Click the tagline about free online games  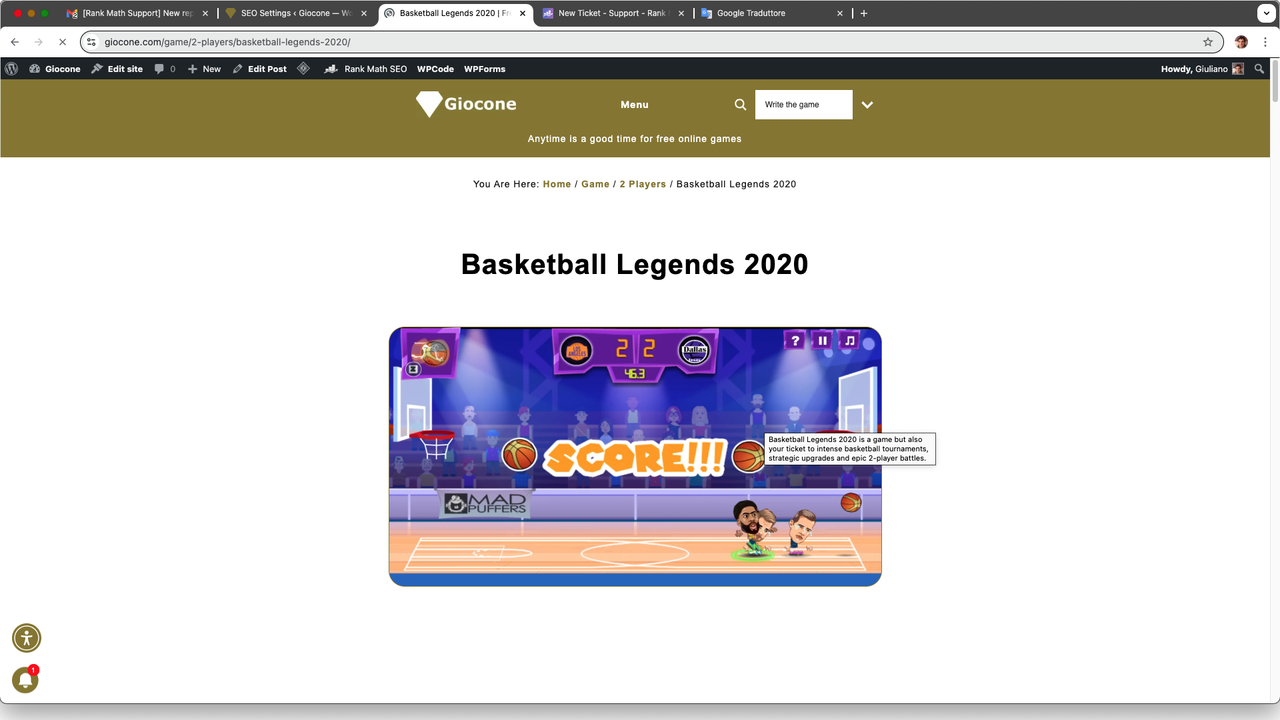[x=635, y=139]
